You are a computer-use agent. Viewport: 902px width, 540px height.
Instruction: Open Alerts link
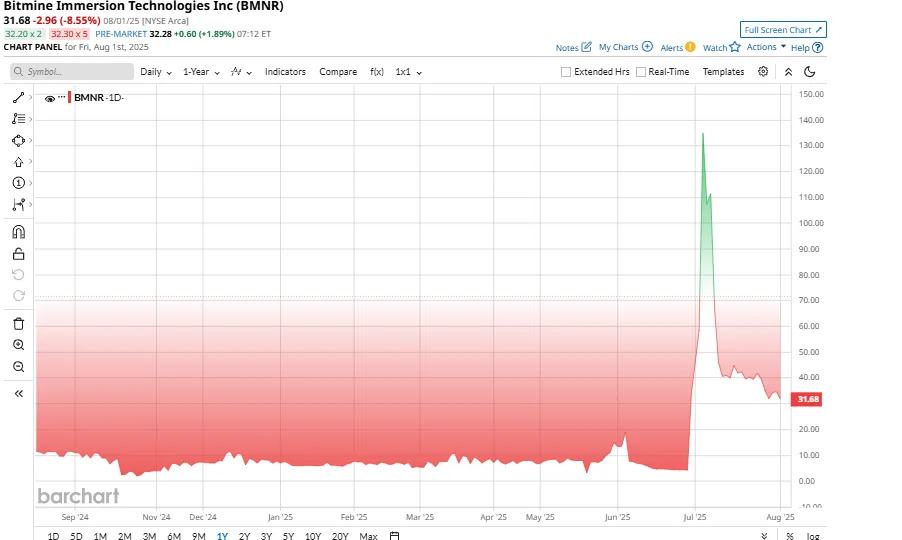(x=678, y=47)
